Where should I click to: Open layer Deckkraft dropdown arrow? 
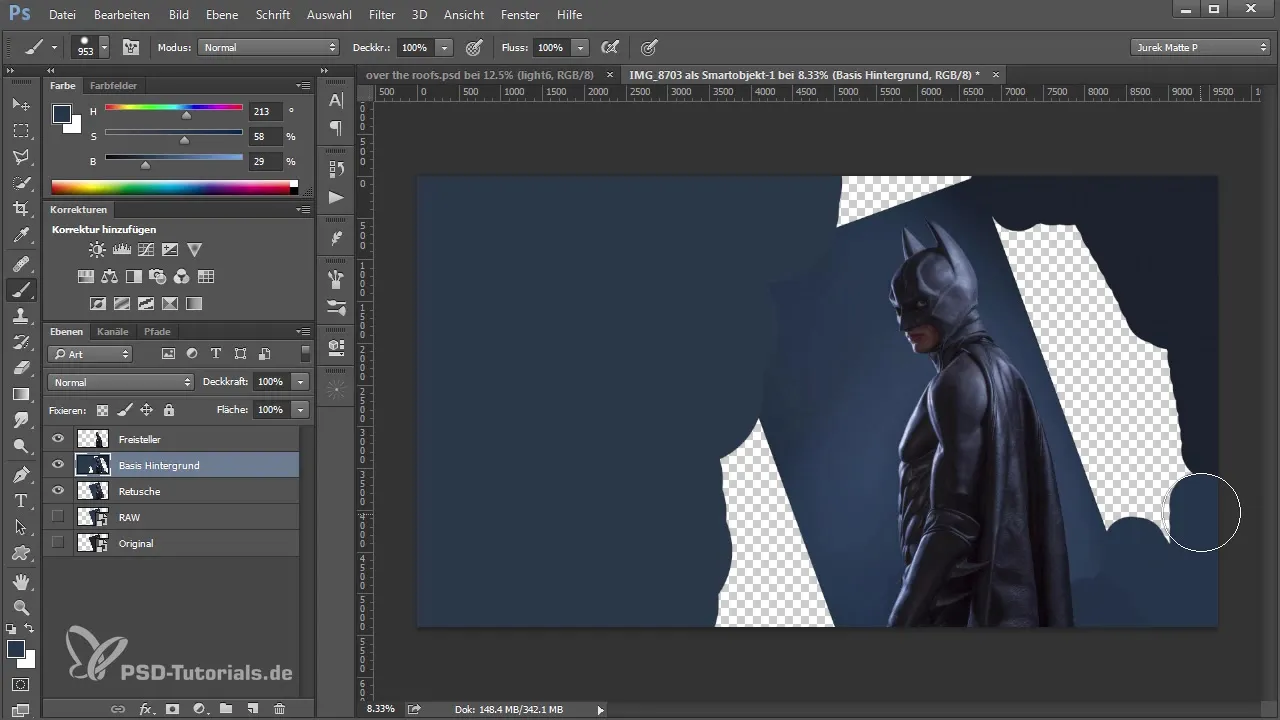(x=300, y=382)
